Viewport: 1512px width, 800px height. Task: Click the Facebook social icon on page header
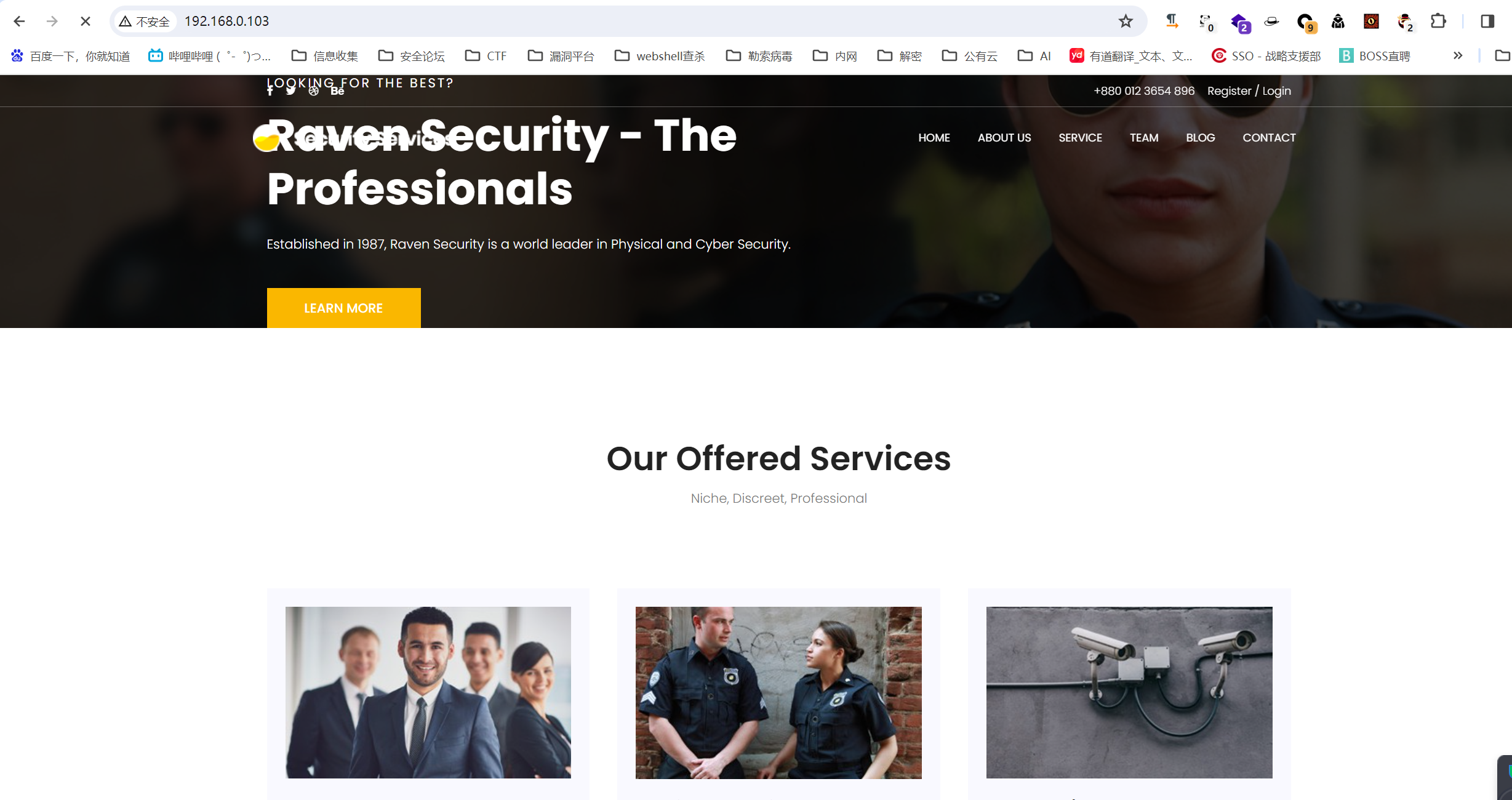[270, 90]
